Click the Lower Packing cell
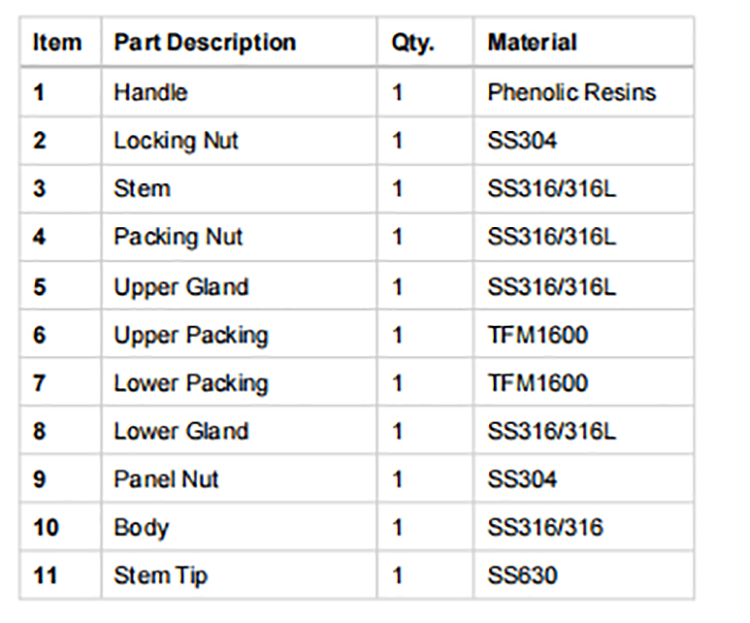Viewport: 750px width, 623px height. coord(239,383)
